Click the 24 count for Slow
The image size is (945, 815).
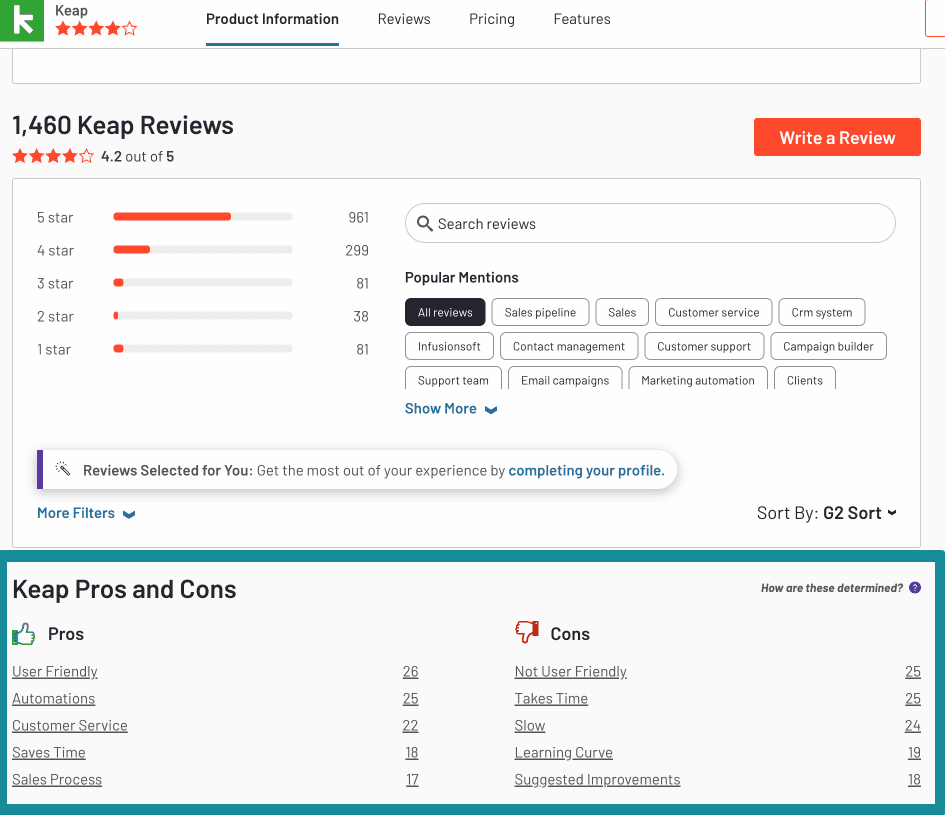912,726
